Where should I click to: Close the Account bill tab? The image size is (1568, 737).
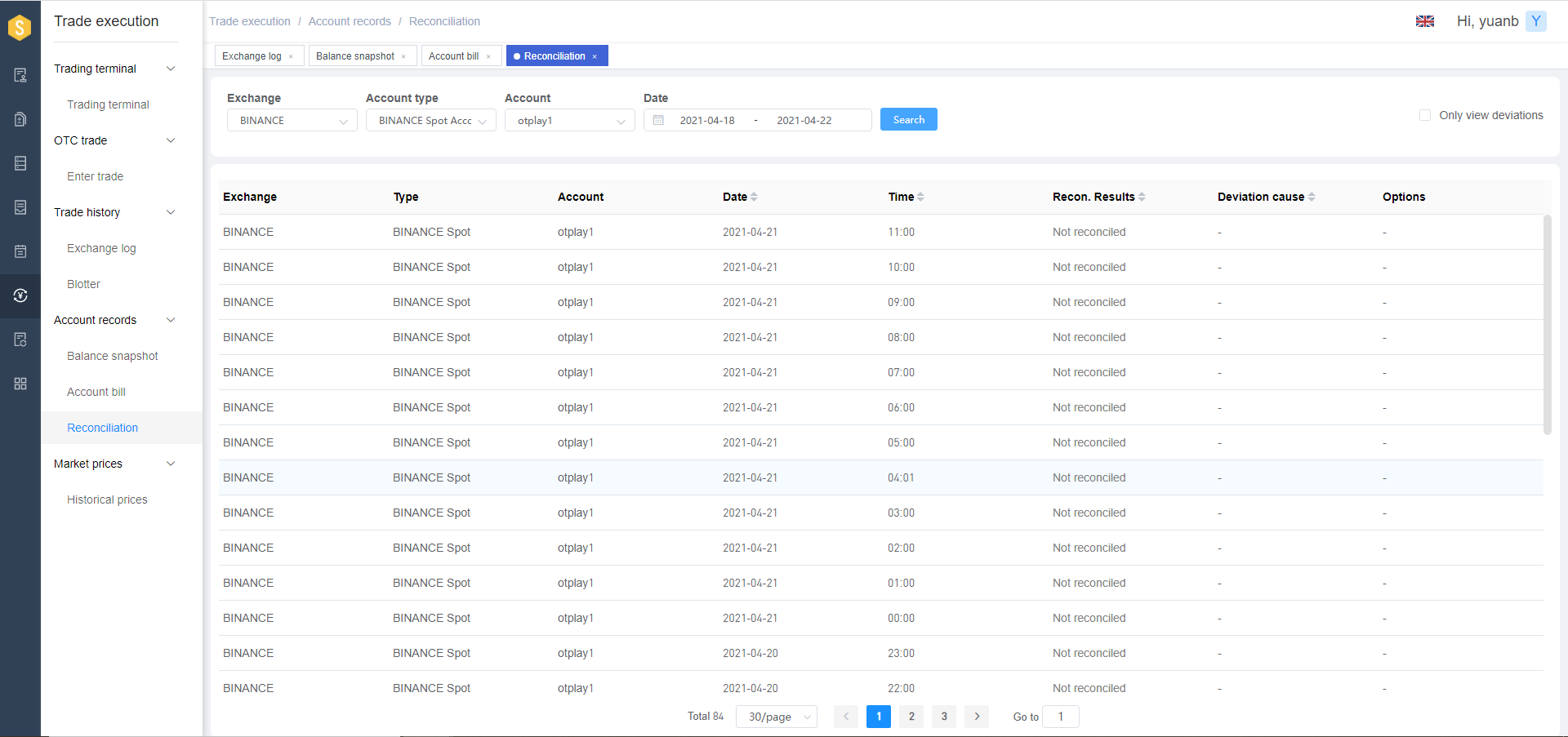(x=488, y=56)
